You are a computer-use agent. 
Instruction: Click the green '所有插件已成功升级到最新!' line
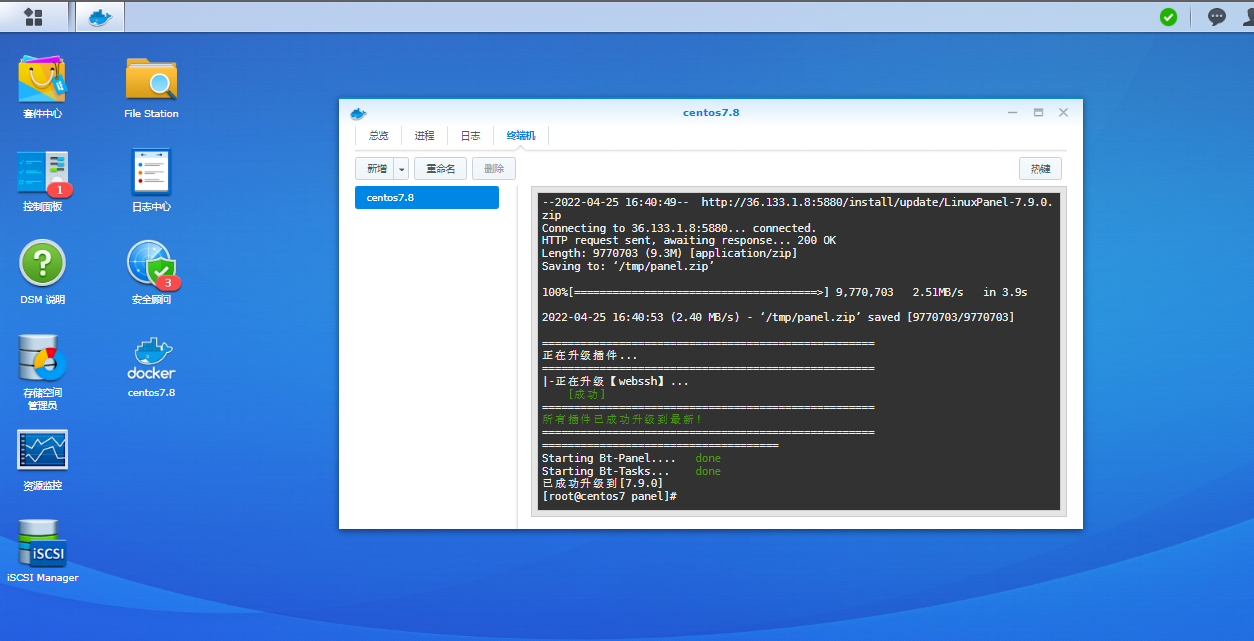pos(622,419)
